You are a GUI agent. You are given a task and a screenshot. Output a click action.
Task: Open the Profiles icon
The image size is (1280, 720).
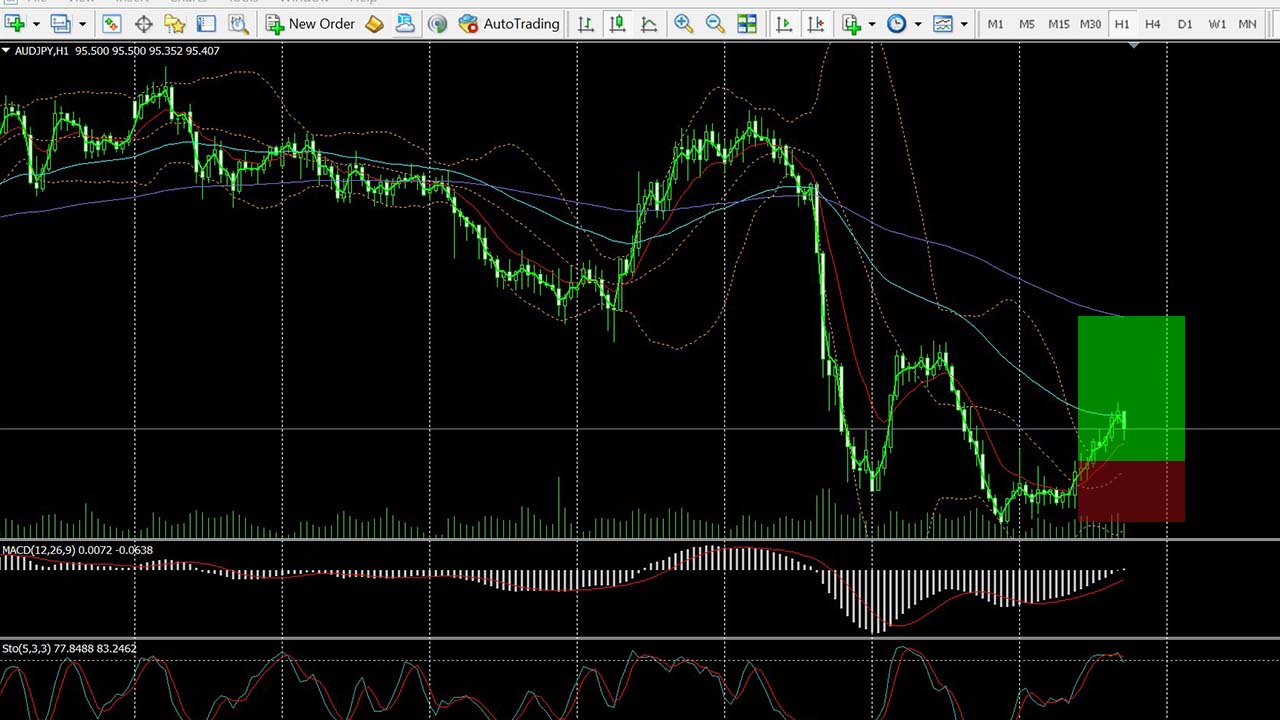pos(61,23)
